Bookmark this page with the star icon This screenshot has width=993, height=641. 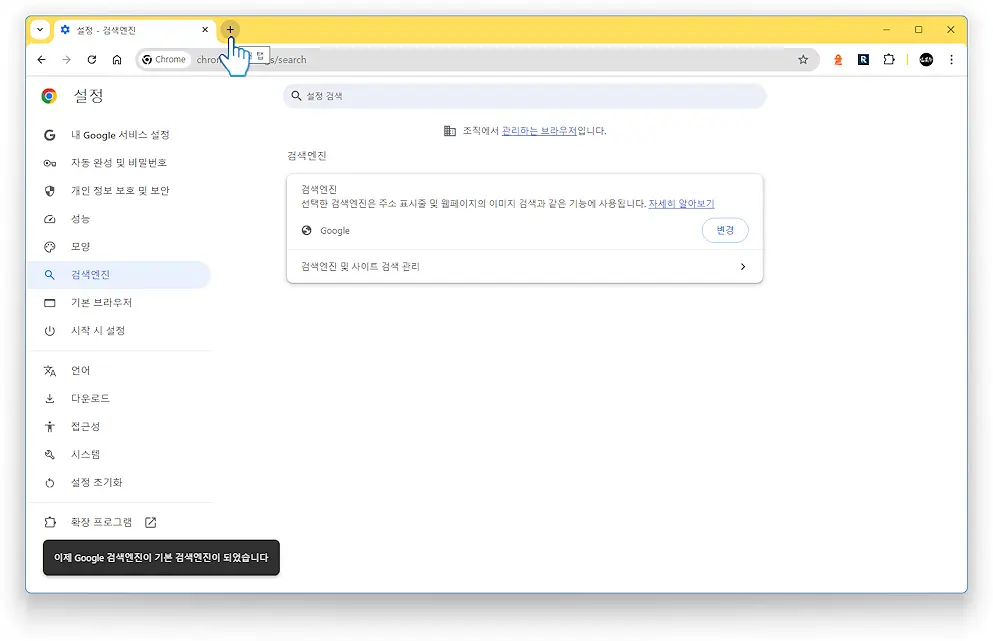click(x=804, y=60)
